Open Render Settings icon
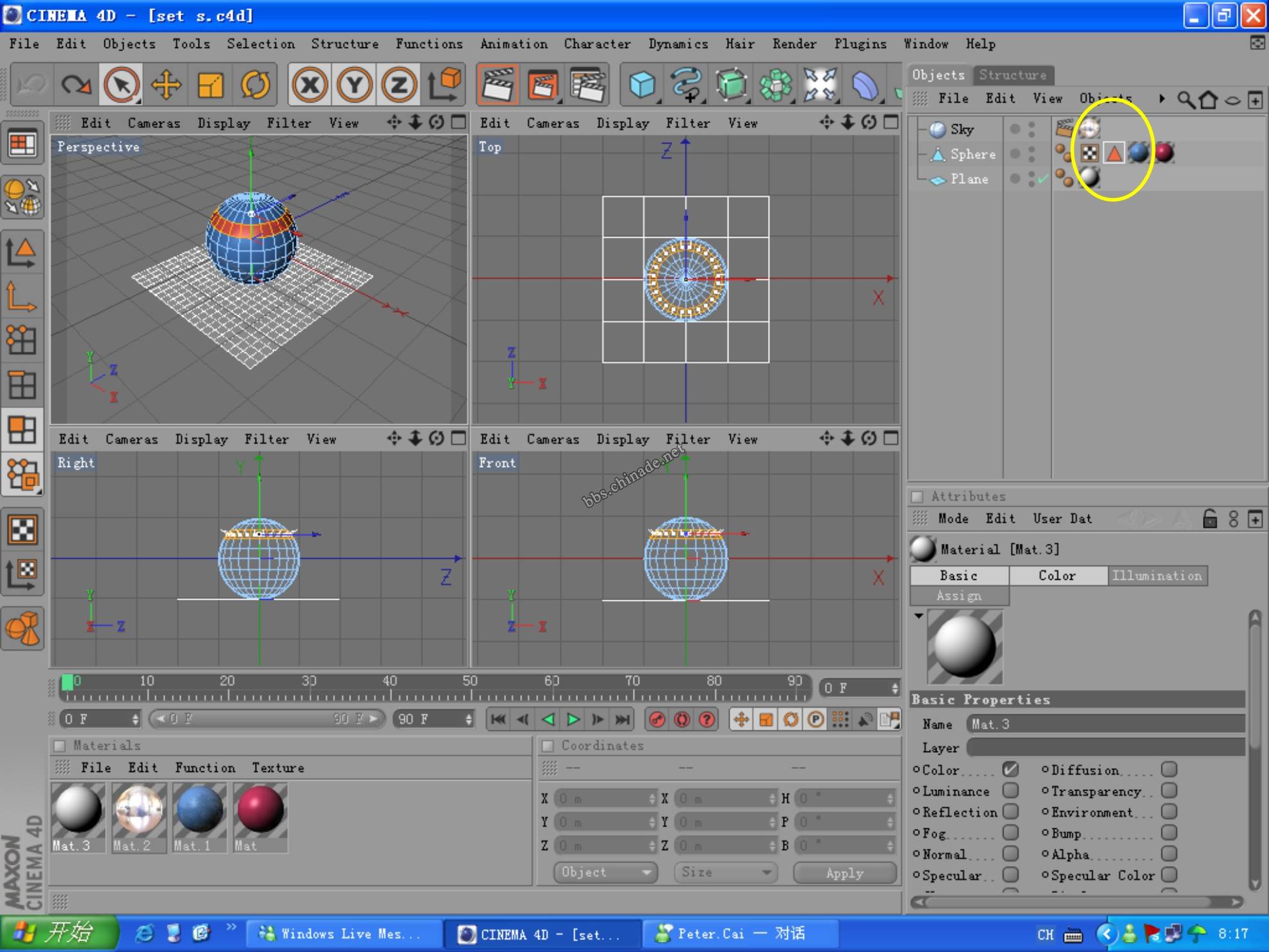 click(587, 85)
